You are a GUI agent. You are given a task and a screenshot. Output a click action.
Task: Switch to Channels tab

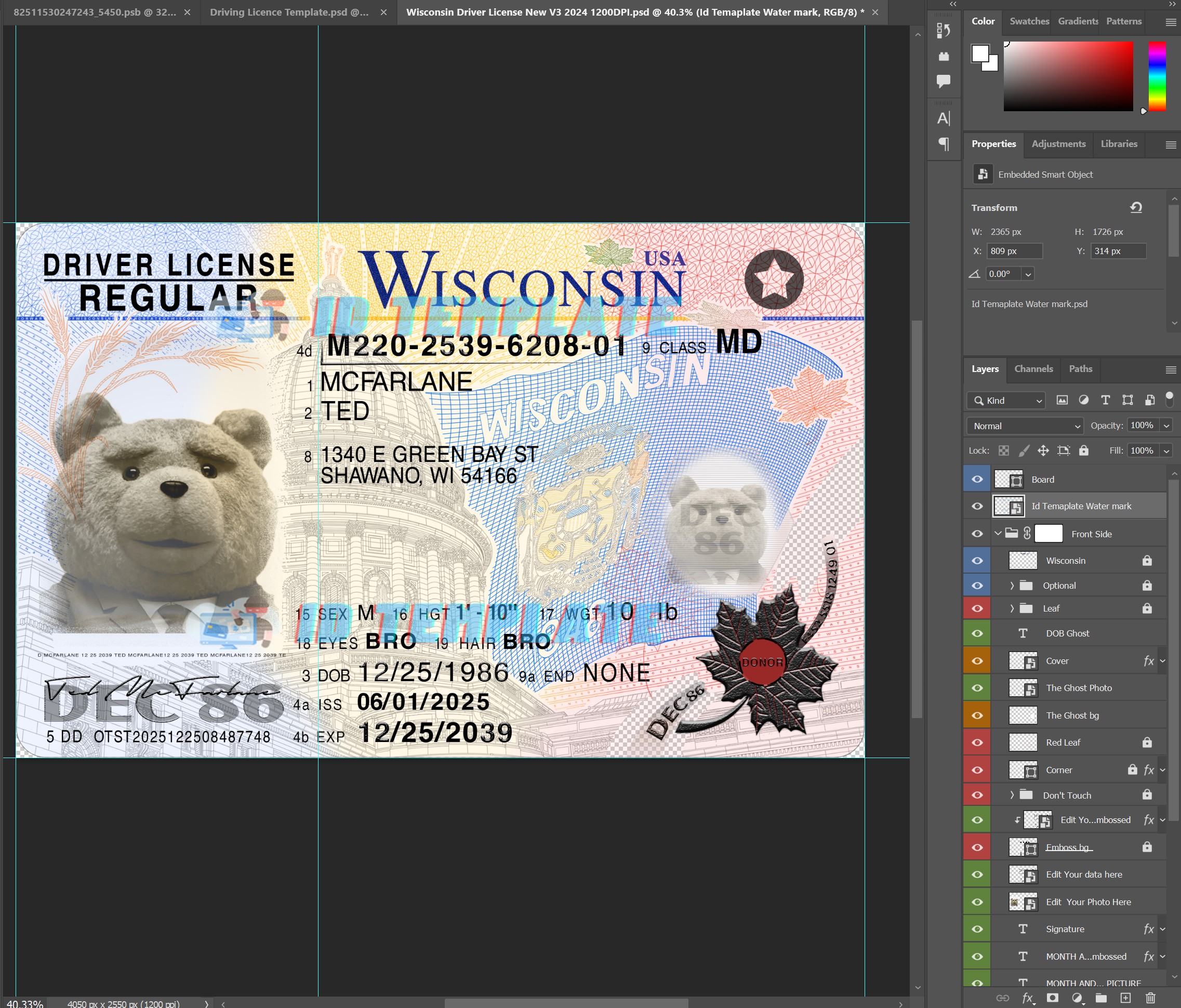click(x=1033, y=369)
